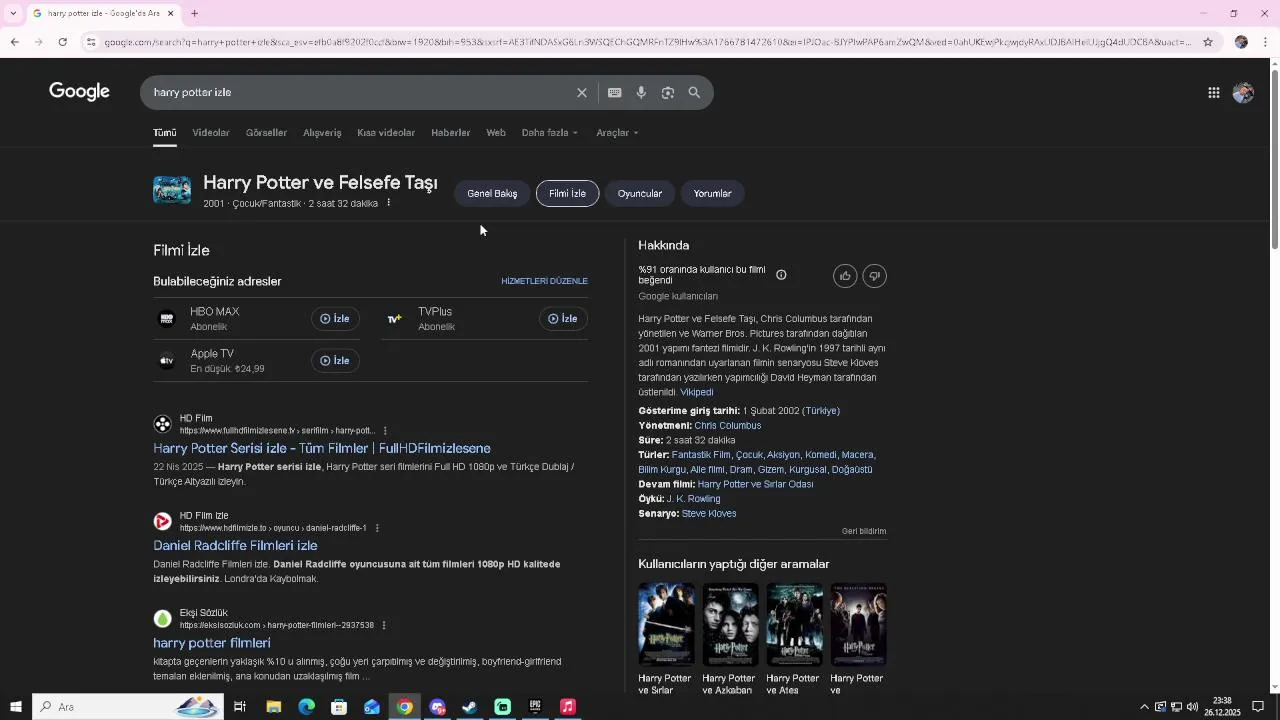Switch to the Görseller tab
The width and height of the screenshot is (1280, 720).
266,133
